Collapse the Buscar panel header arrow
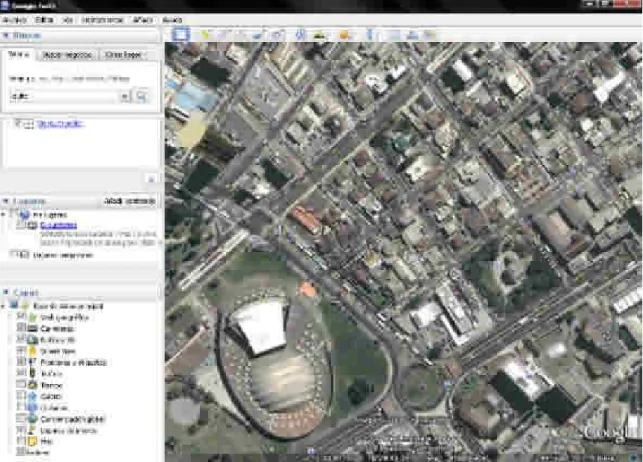 pos(6,35)
